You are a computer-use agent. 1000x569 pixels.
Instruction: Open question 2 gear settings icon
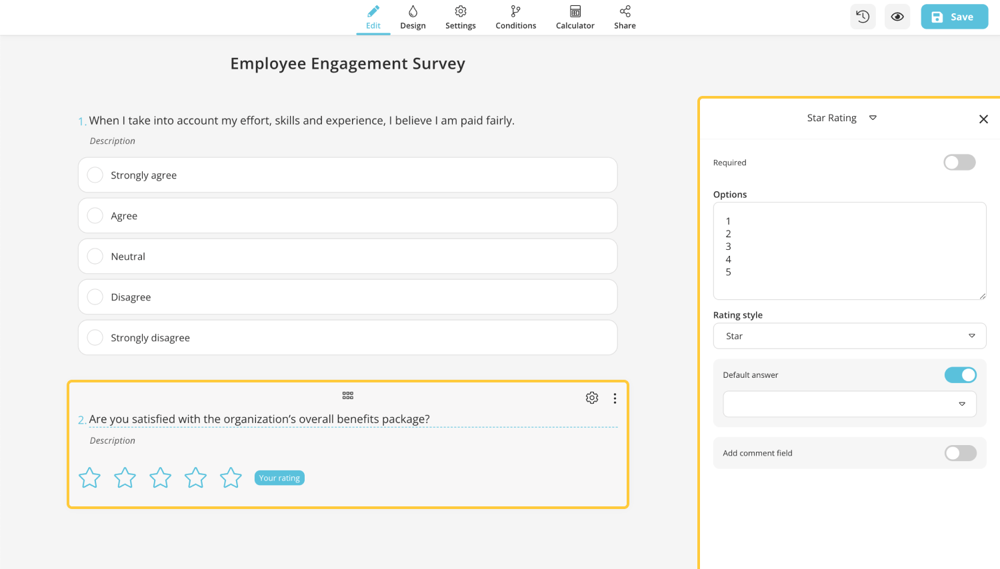(x=592, y=398)
